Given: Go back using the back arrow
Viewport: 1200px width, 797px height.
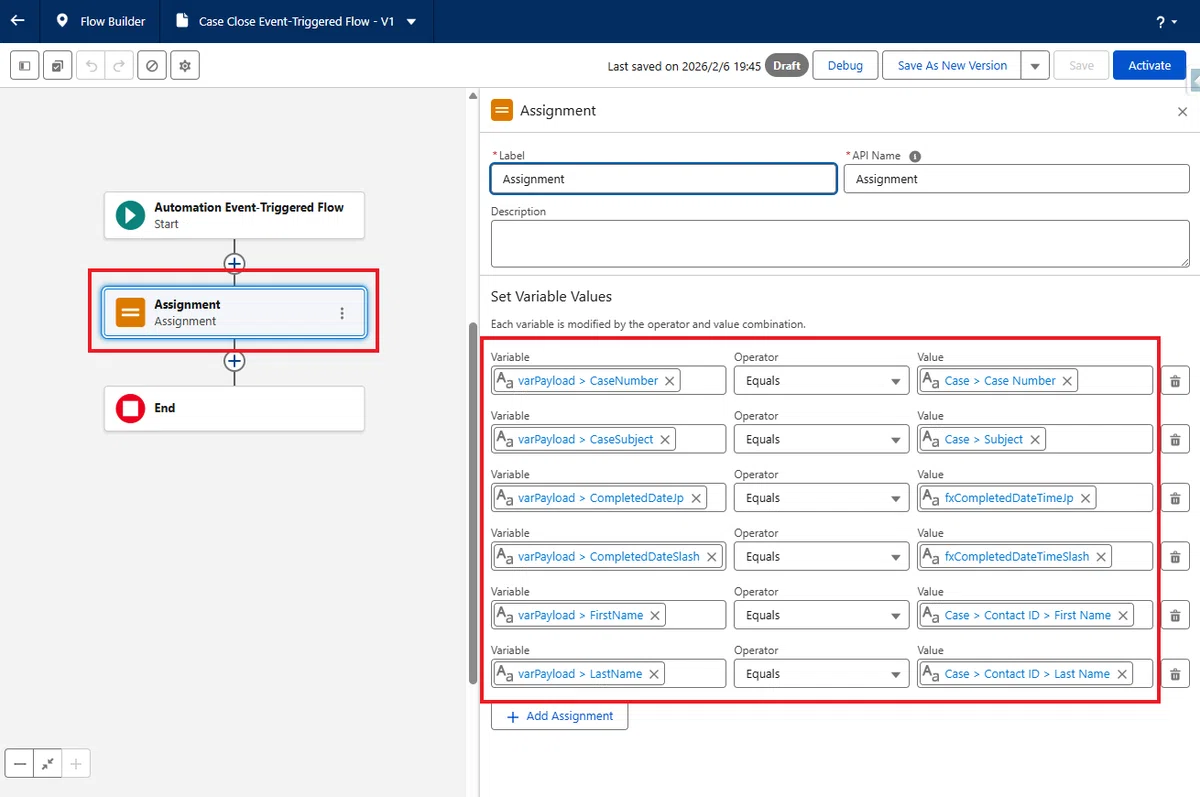Looking at the screenshot, I should pyautogui.click(x=17, y=20).
